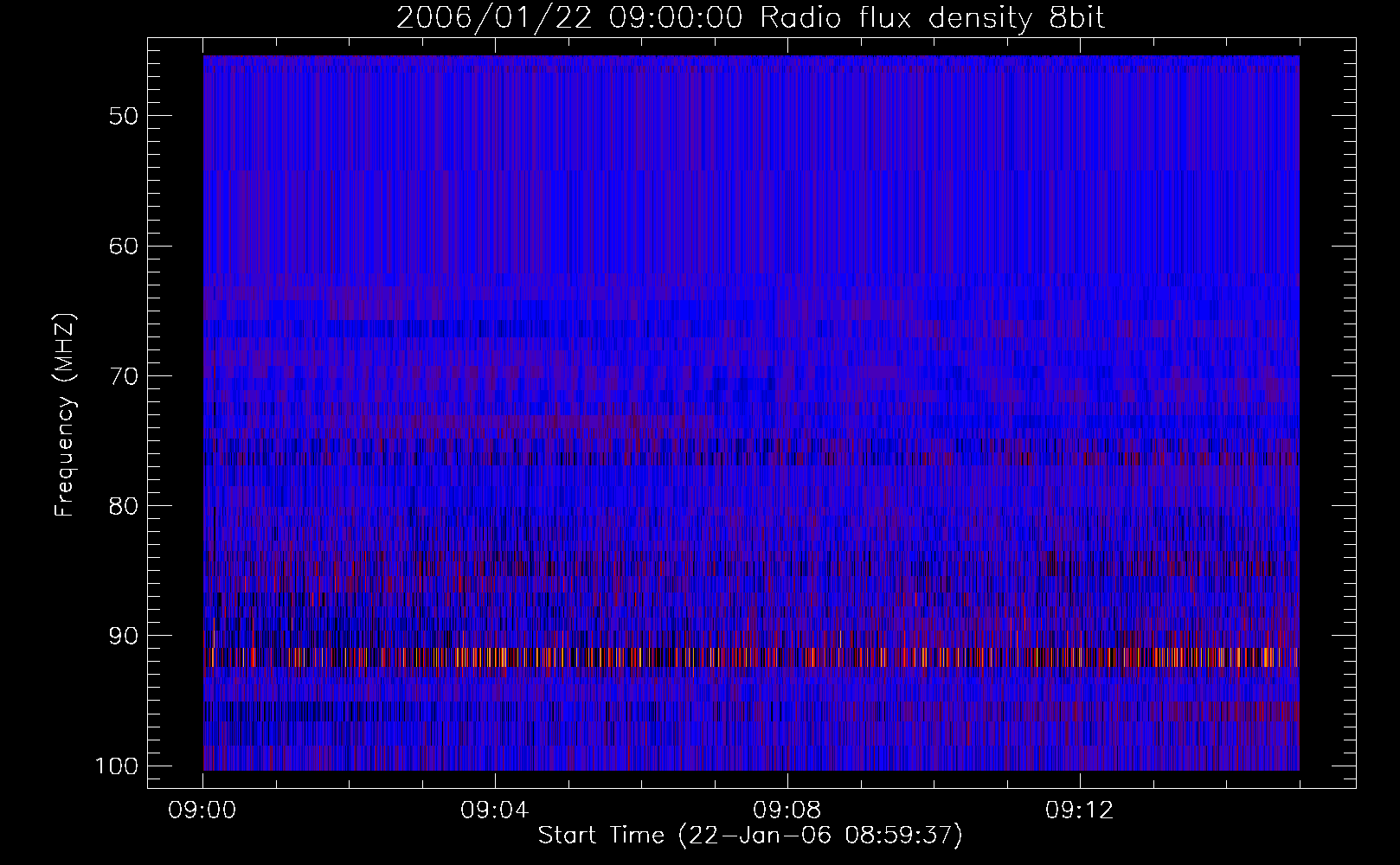The image size is (1400, 865).
Task: Click the 09:08 time tick label
Action: (787, 811)
